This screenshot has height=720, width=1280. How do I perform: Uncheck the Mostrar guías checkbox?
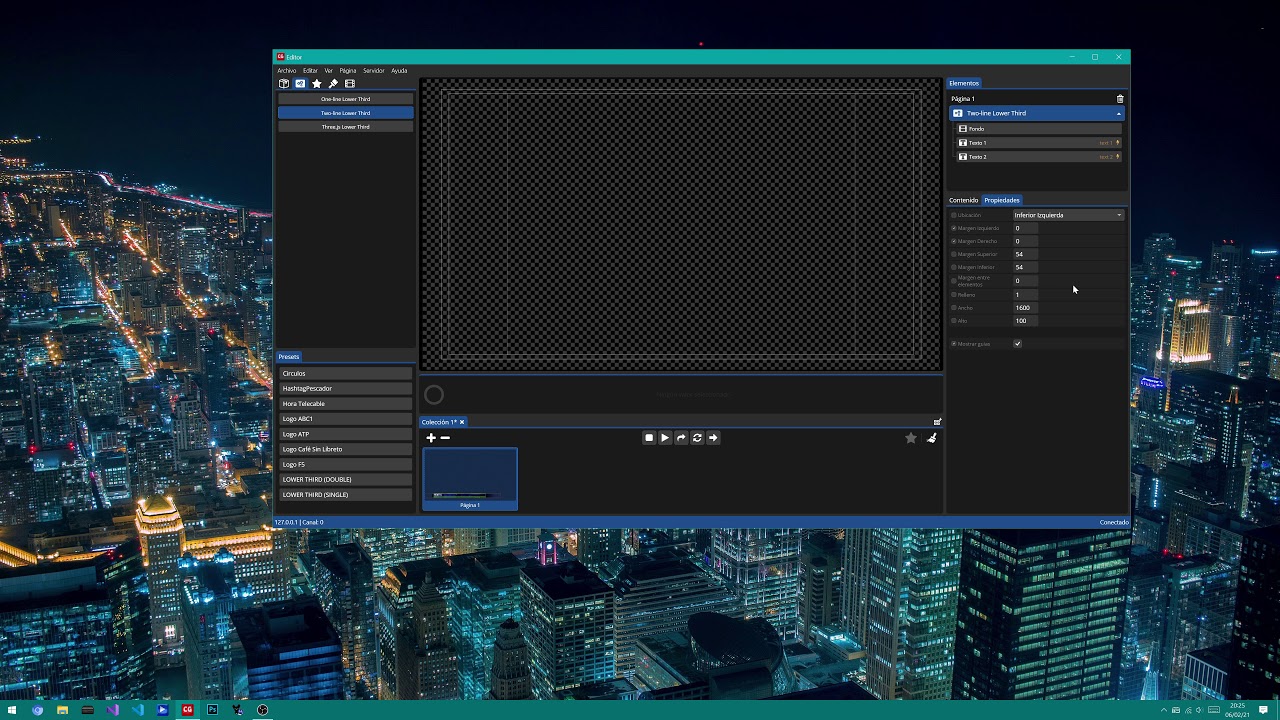click(1017, 344)
